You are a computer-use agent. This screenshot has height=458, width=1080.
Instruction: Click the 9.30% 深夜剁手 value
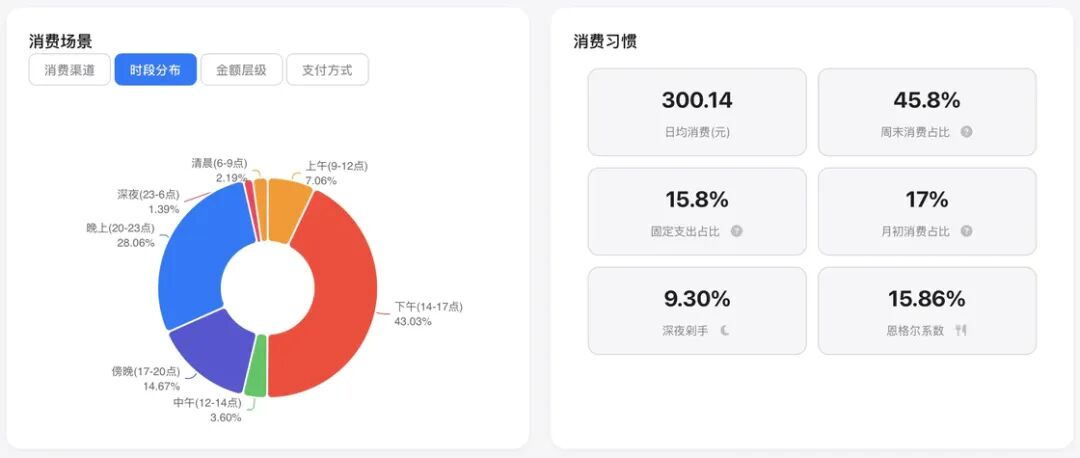(697, 298)
